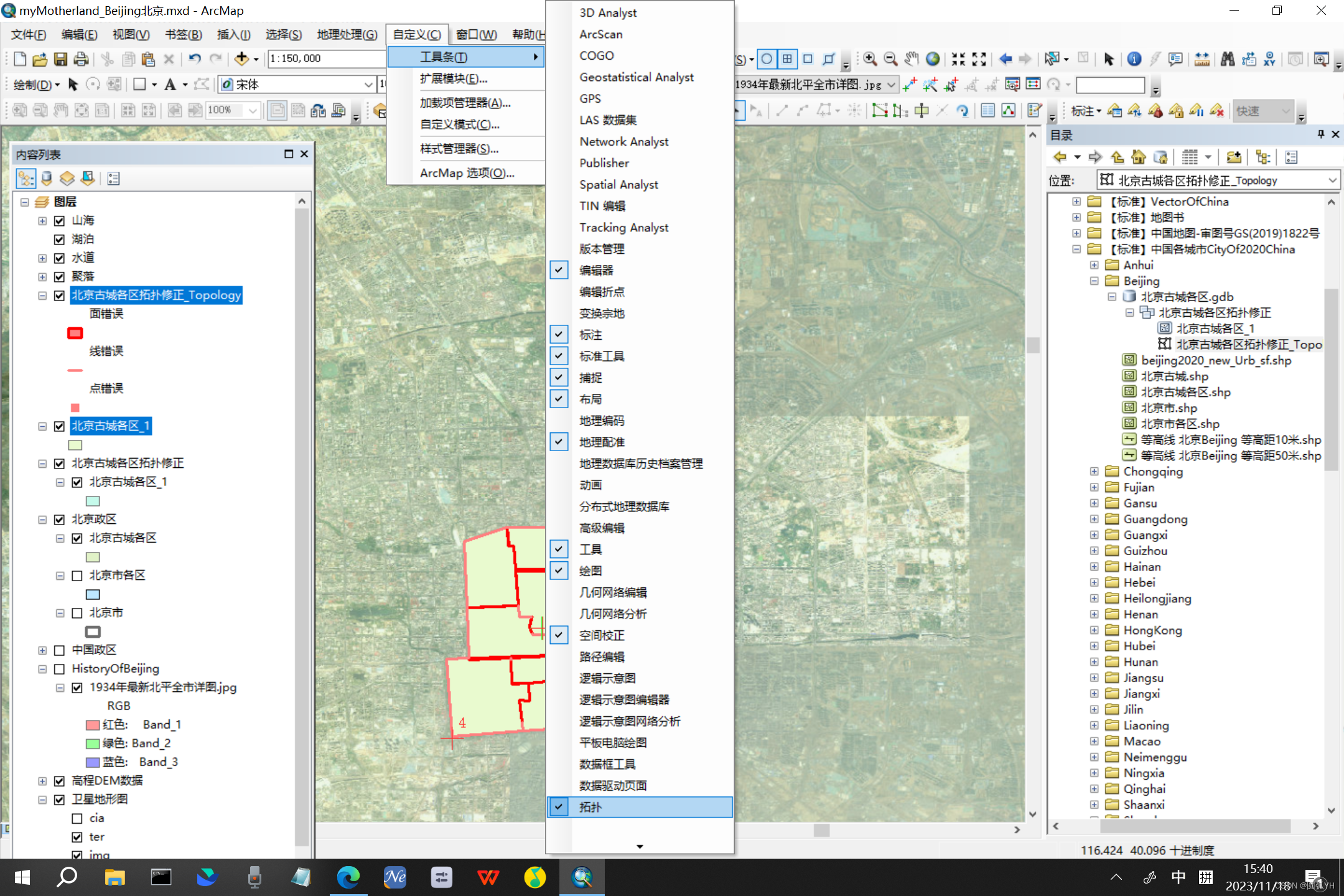Enable the 北京市各区 layer checkbox
The height and width of the screenshot is (896, 1344).
(x=77, y=576)
